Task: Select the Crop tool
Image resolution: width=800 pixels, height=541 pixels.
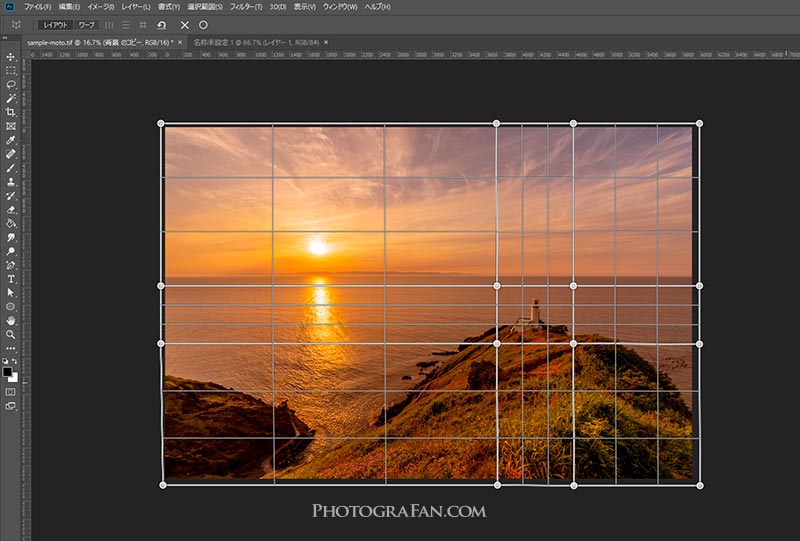Action: (x=10, y=112)
